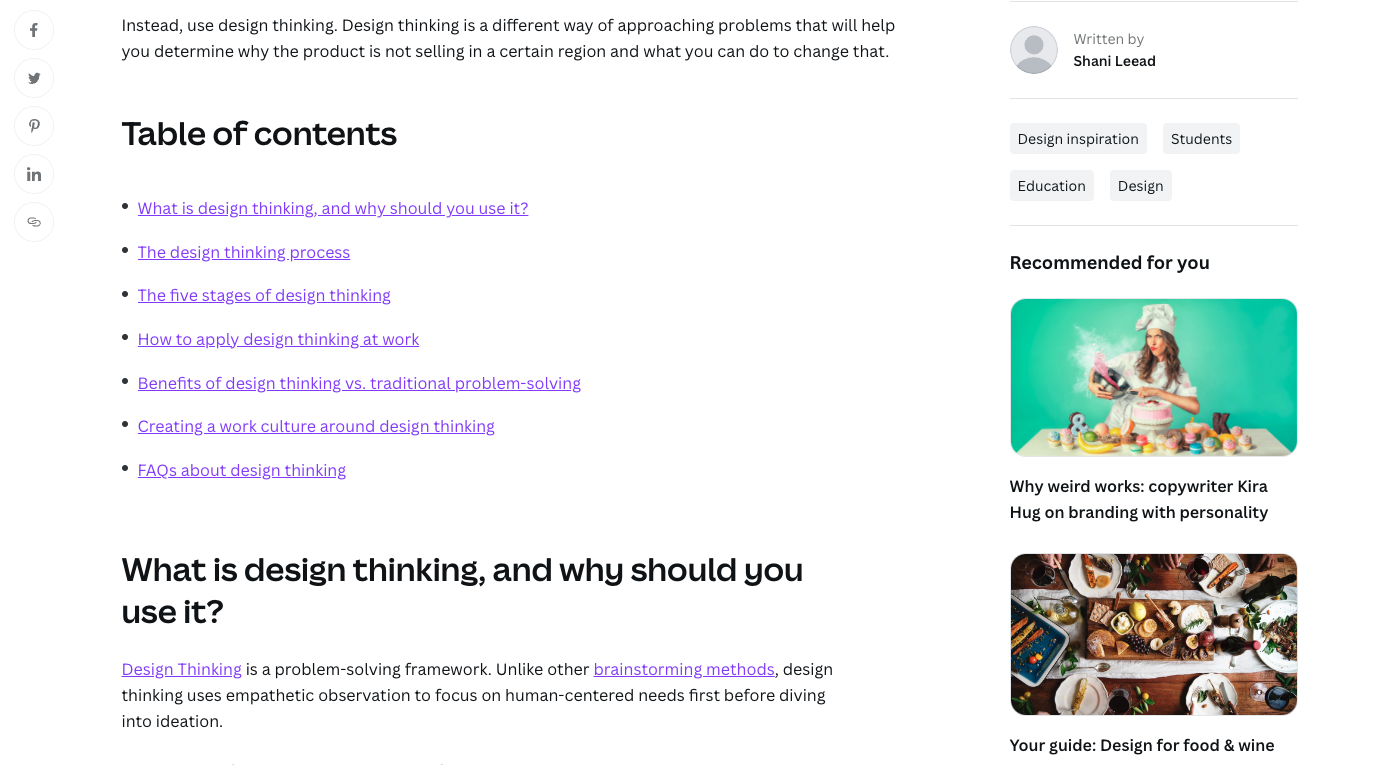Open the food and wine table thumbnail
The height and width of the screenshot is (765, 1398).
(1153, 634)
